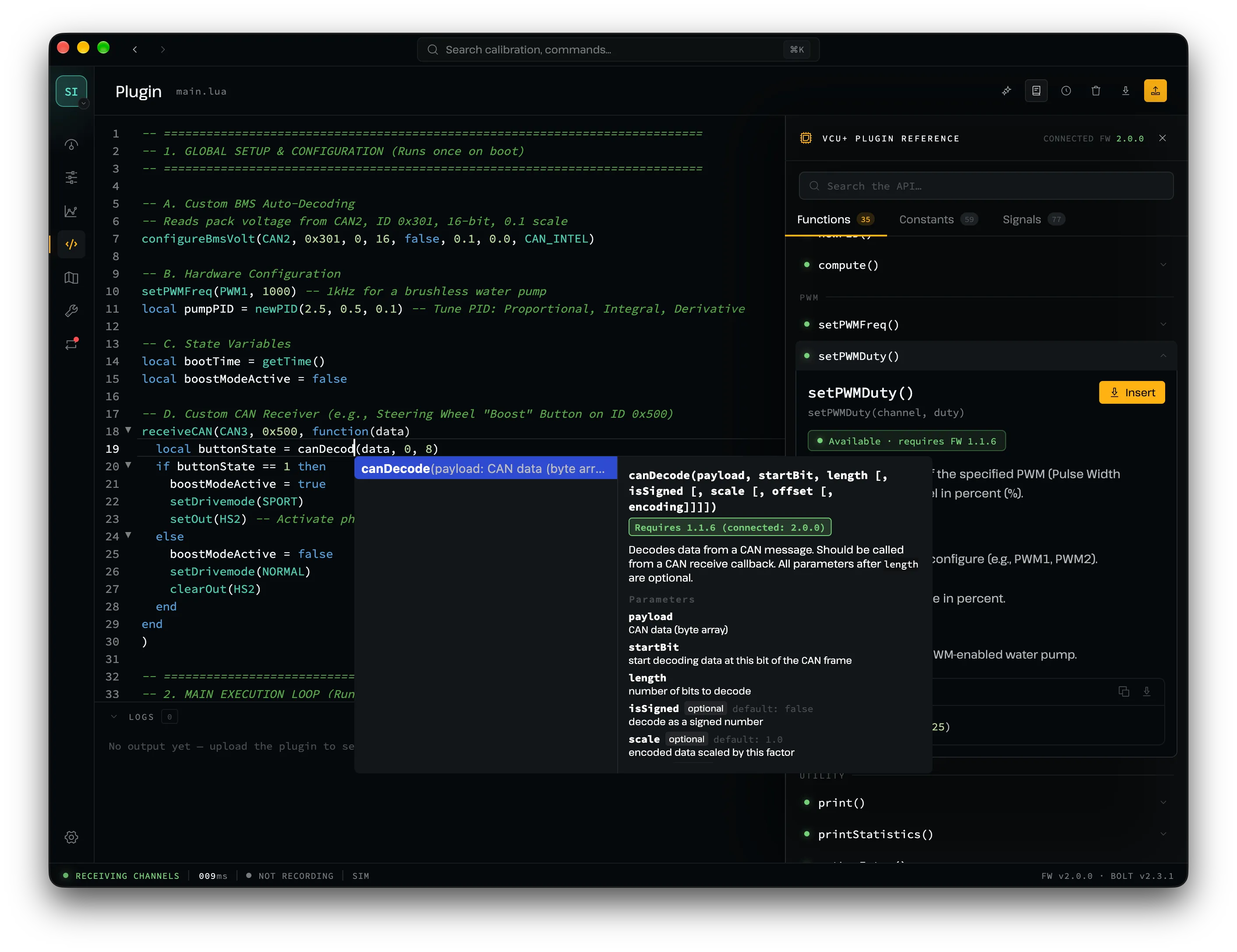Viewport: 1237px width, 952px height.
Task: Go back with the left chevron
Action: [x=135, y=49]
